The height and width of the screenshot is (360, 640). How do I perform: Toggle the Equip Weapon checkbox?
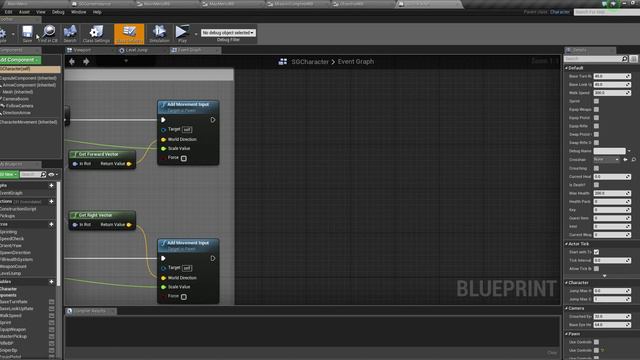tap(596, 109)
